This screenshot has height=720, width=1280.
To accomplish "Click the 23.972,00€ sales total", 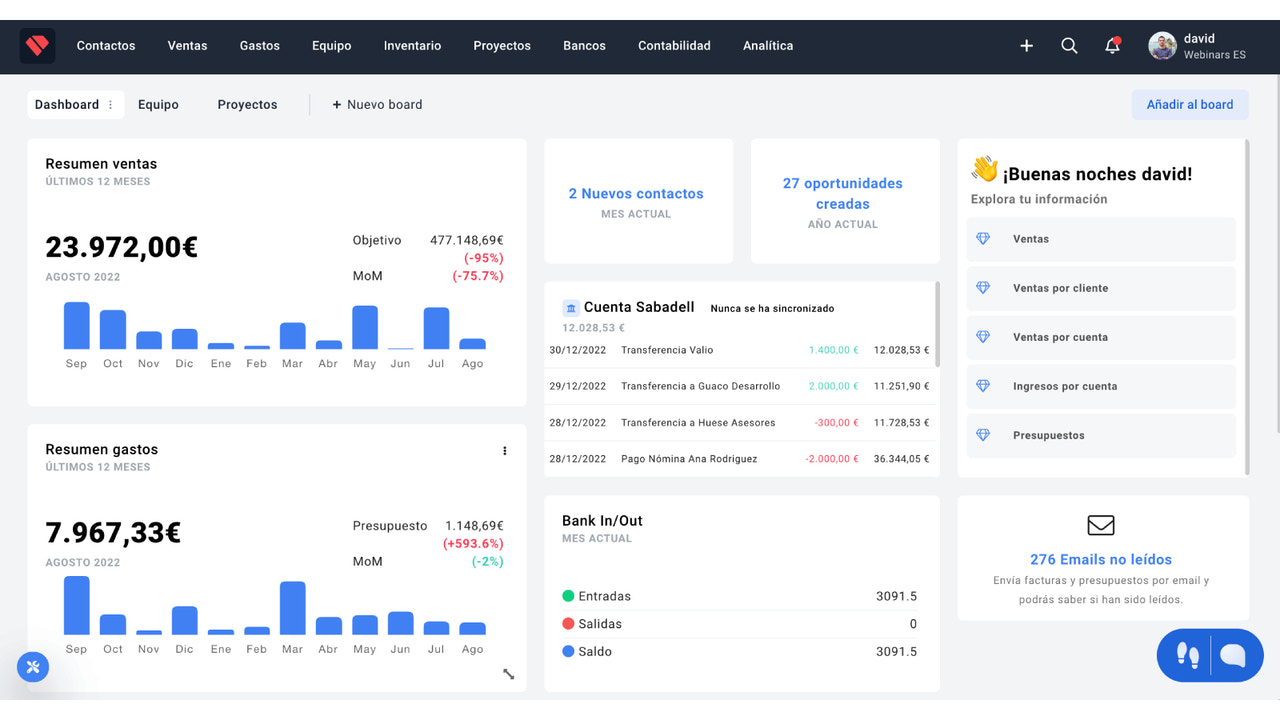I will [122, 247].
